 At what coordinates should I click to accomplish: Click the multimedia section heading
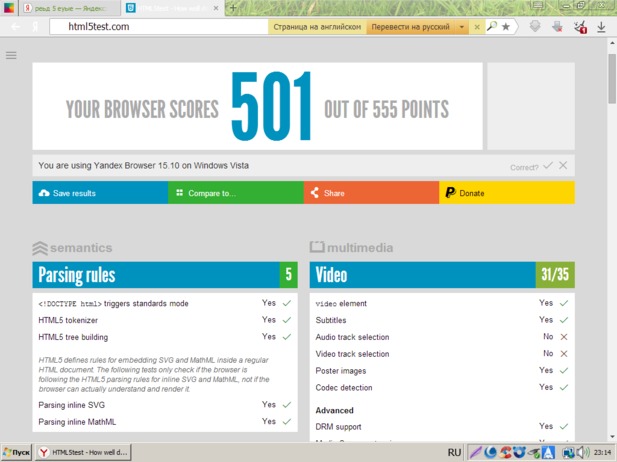coord(351,248)
